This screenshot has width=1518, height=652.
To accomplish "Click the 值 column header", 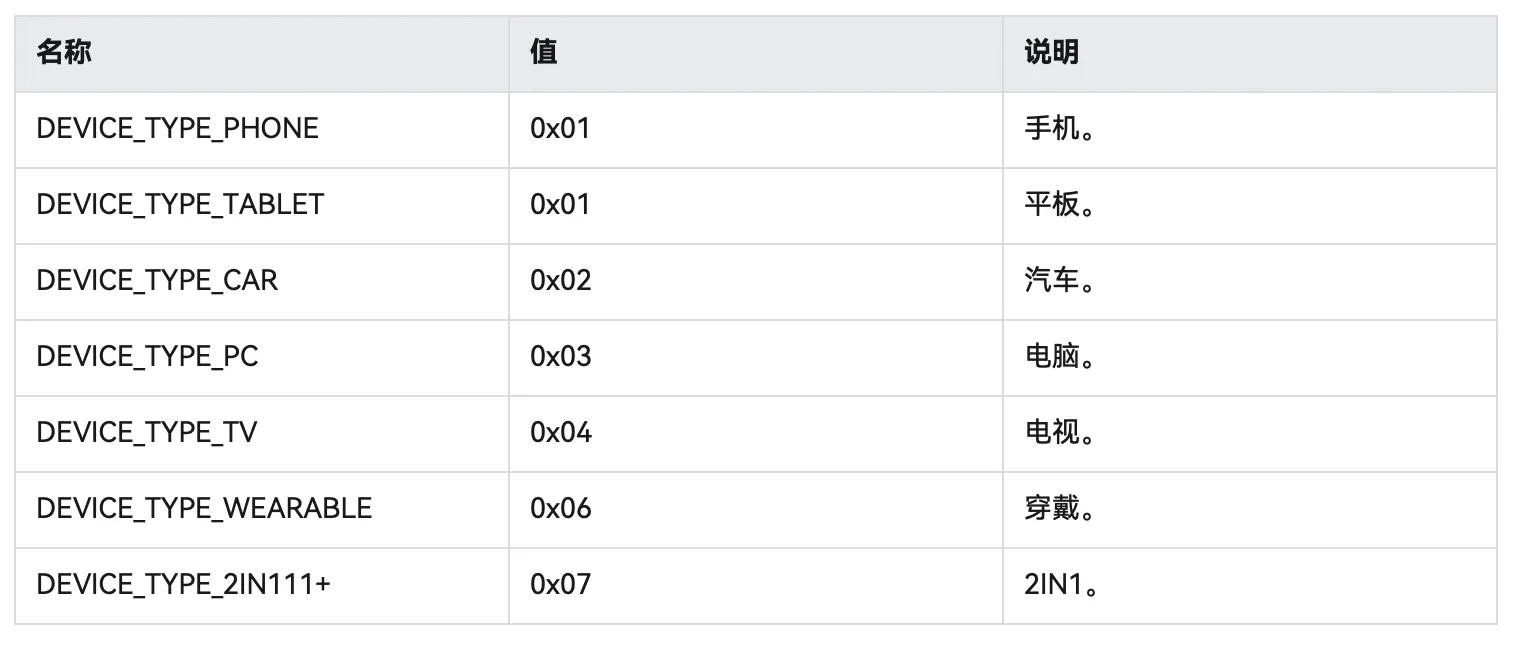I will 544,53.
